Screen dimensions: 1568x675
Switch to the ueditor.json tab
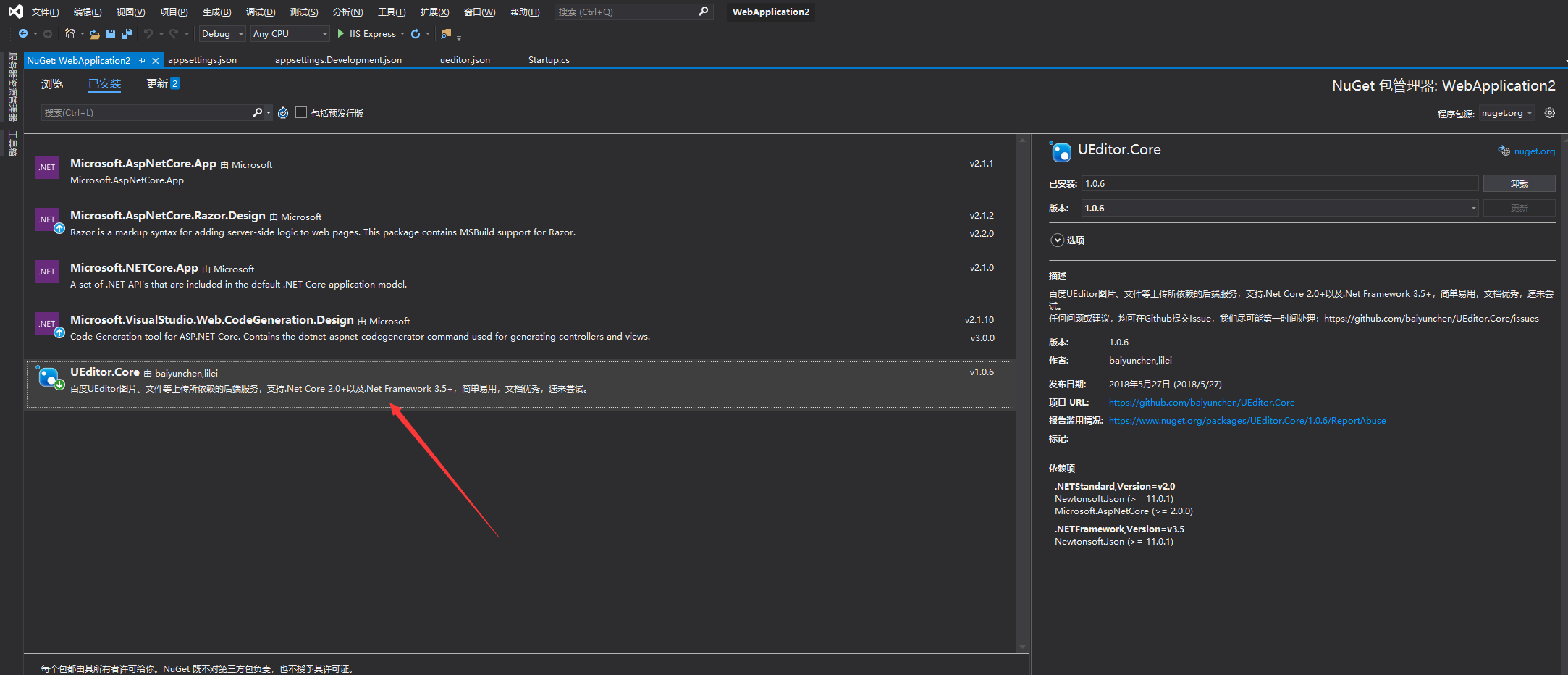pyautogui.click(x=465, y=60)
